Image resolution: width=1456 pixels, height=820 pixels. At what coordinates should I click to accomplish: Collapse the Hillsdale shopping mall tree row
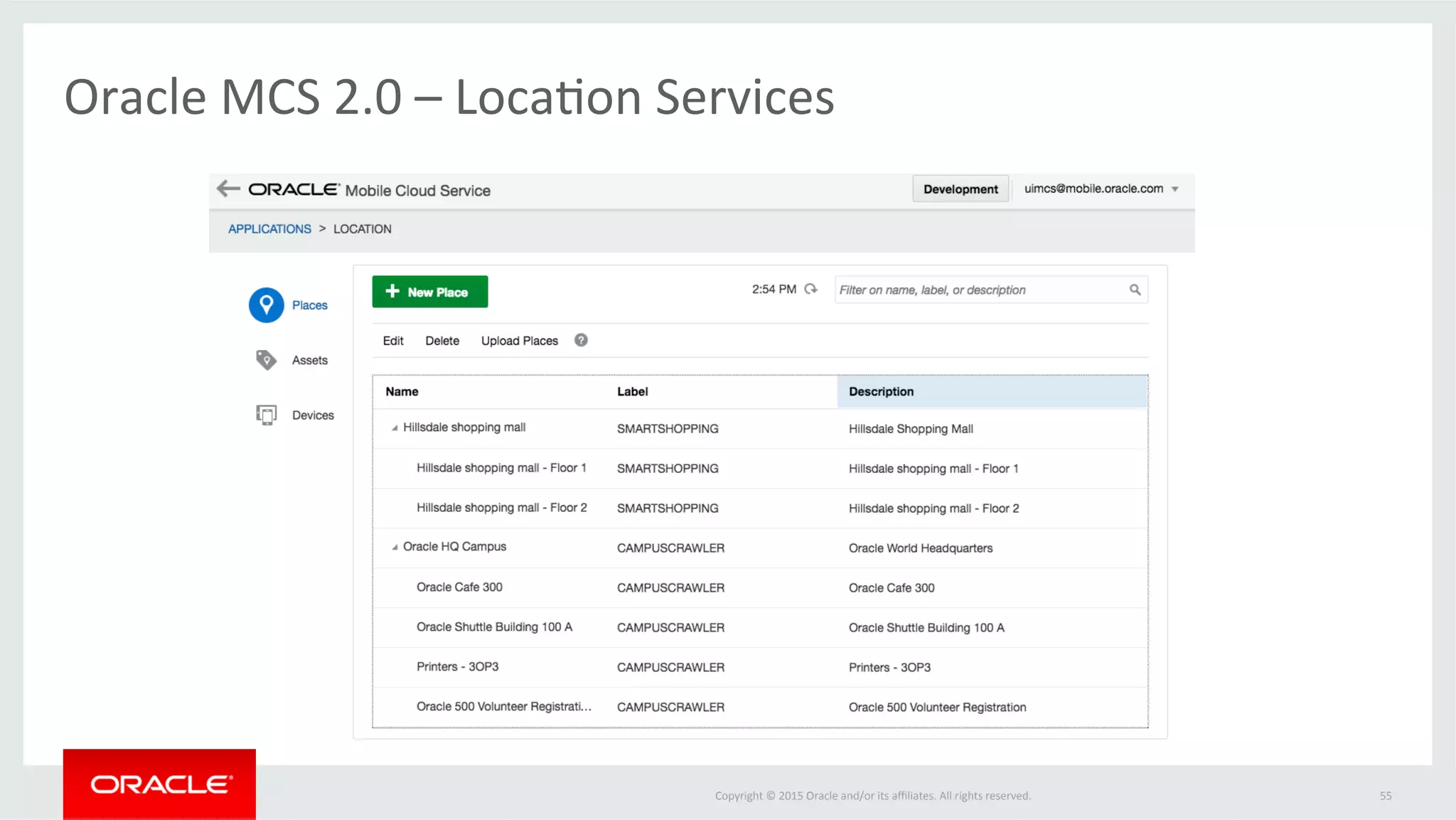click(395, 427)
